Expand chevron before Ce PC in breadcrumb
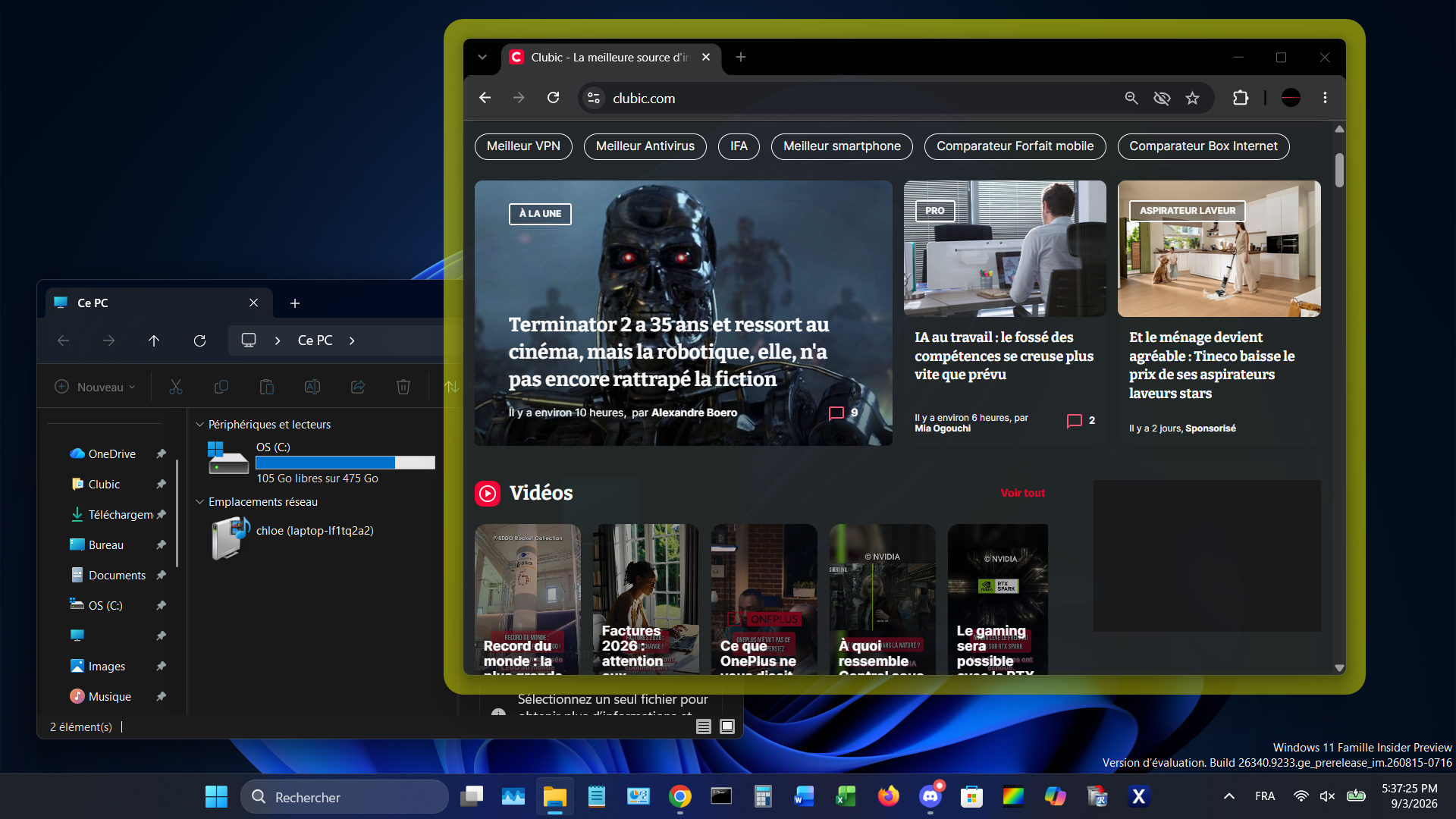This screenshot has width=1456, height=819. [x=278, y=340]
